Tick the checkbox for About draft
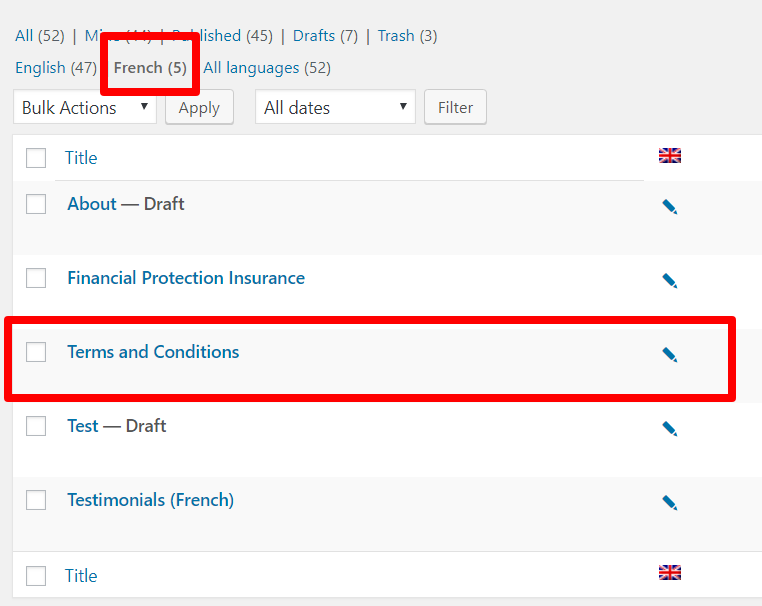This screenshot has height=606, width=762. tap(36, 204)
